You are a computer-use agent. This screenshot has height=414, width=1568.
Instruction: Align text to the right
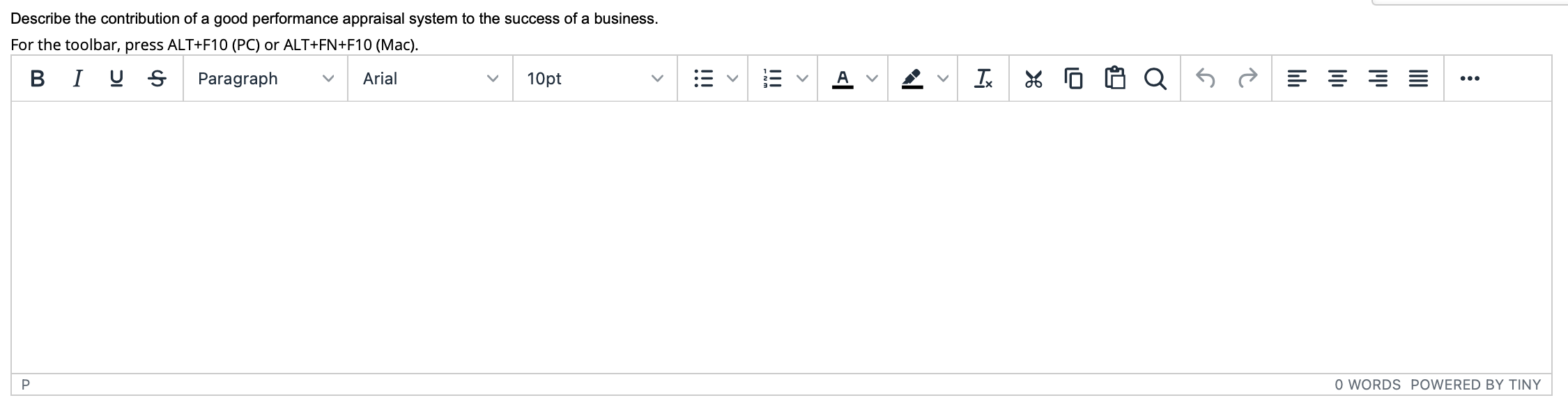click(1377, 79)
